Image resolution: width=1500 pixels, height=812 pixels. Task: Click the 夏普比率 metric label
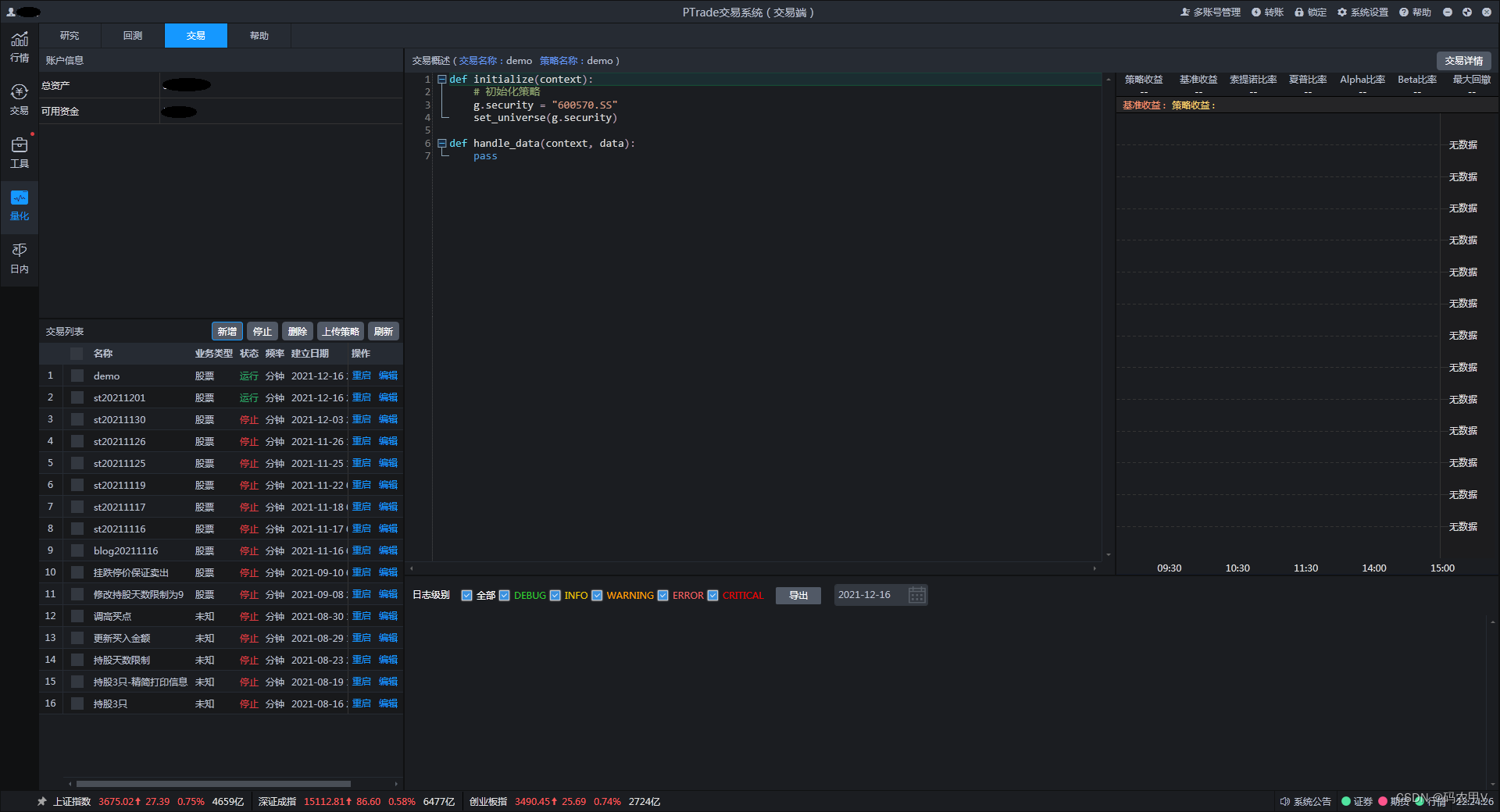(x=1308, y=80)
